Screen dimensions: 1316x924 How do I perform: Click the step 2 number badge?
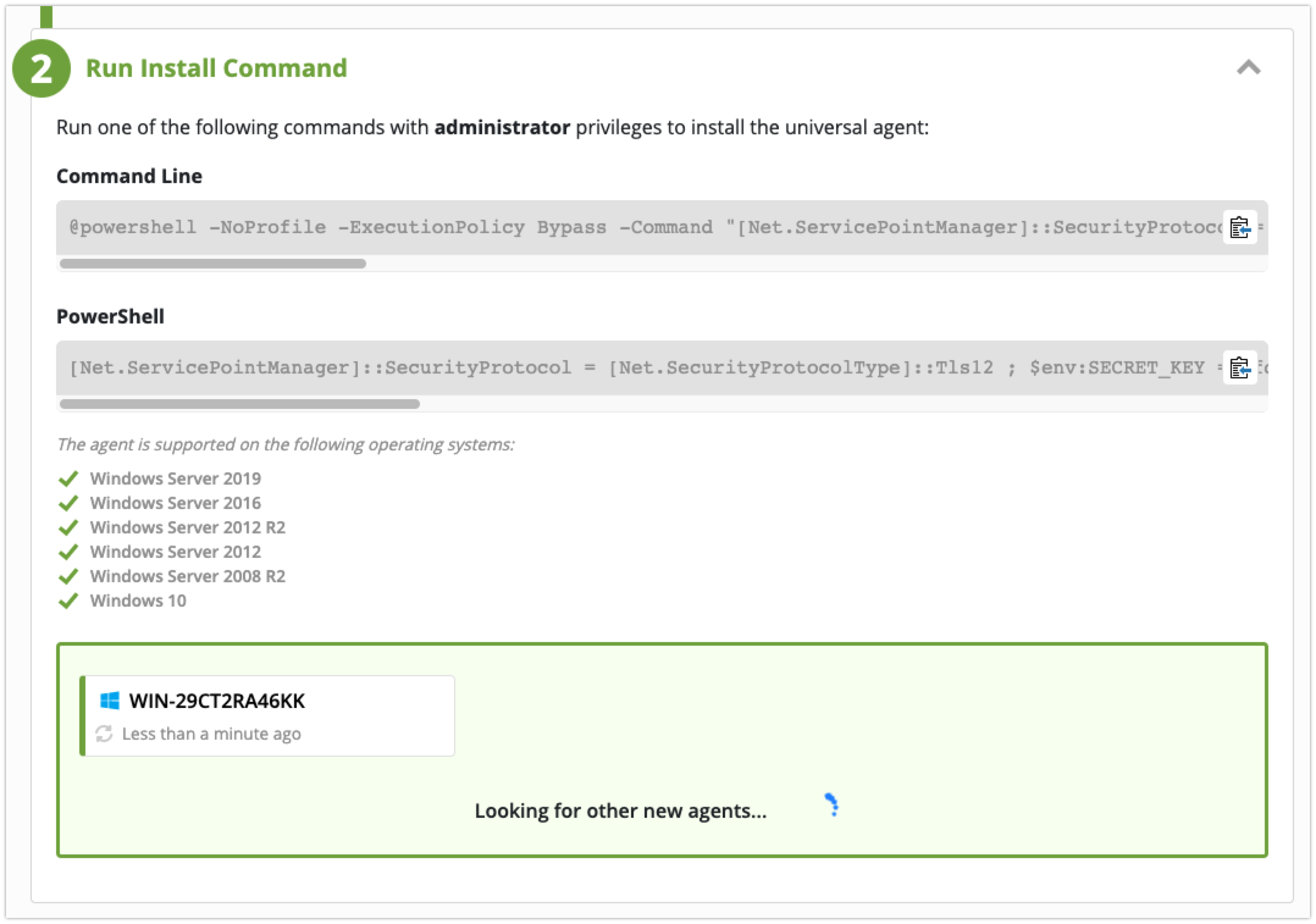(41, 68)
